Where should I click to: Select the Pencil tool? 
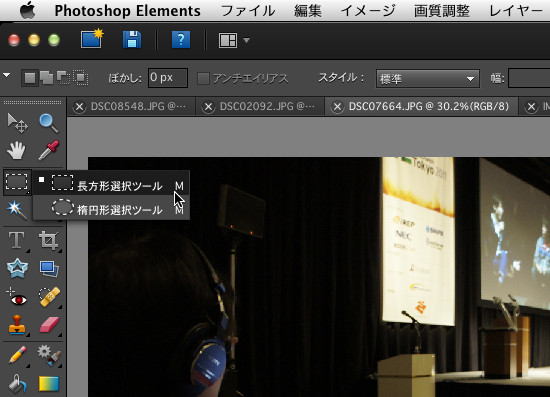(x=17, y=355)
